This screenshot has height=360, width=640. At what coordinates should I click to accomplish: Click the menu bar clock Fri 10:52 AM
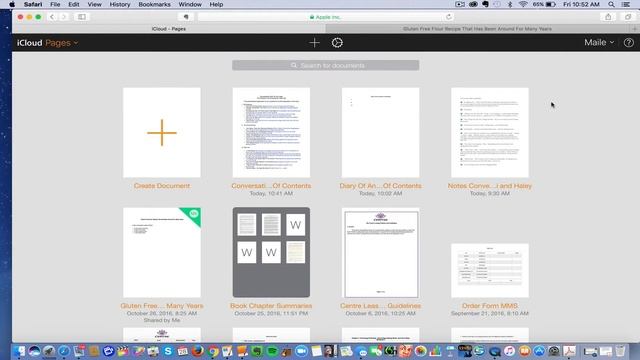point(581,4)
